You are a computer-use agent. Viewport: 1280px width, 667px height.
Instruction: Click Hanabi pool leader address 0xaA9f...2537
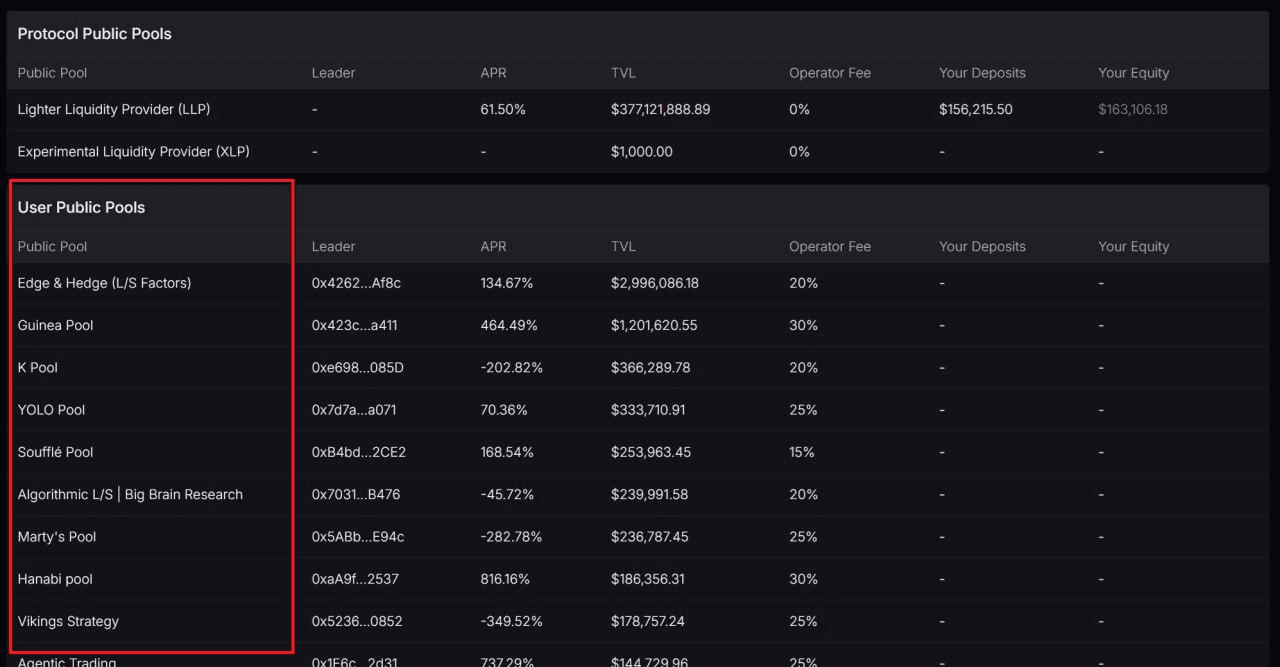point(355,579)
